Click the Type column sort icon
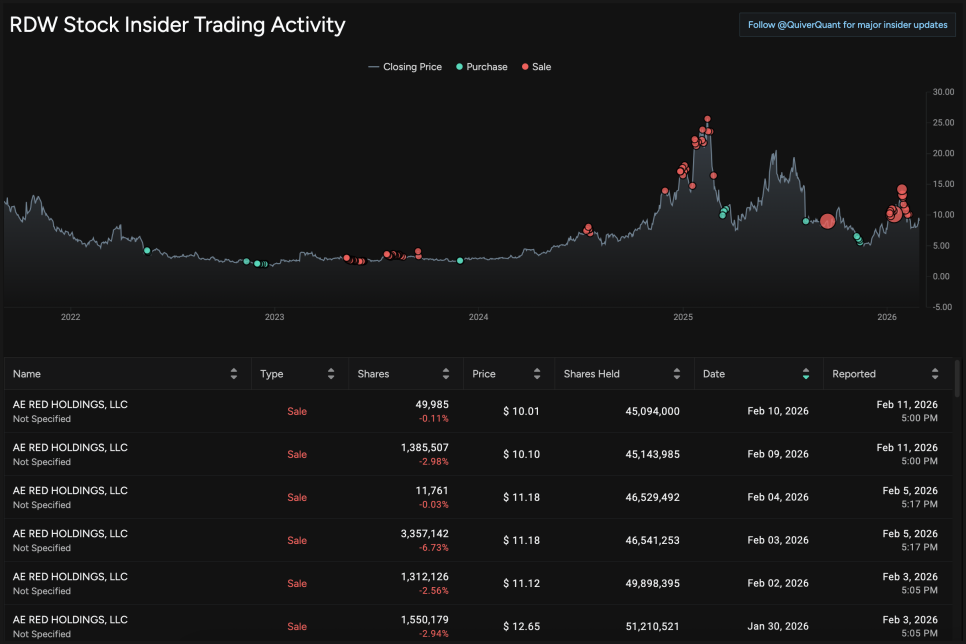966x644 pixels. point(331,374)
